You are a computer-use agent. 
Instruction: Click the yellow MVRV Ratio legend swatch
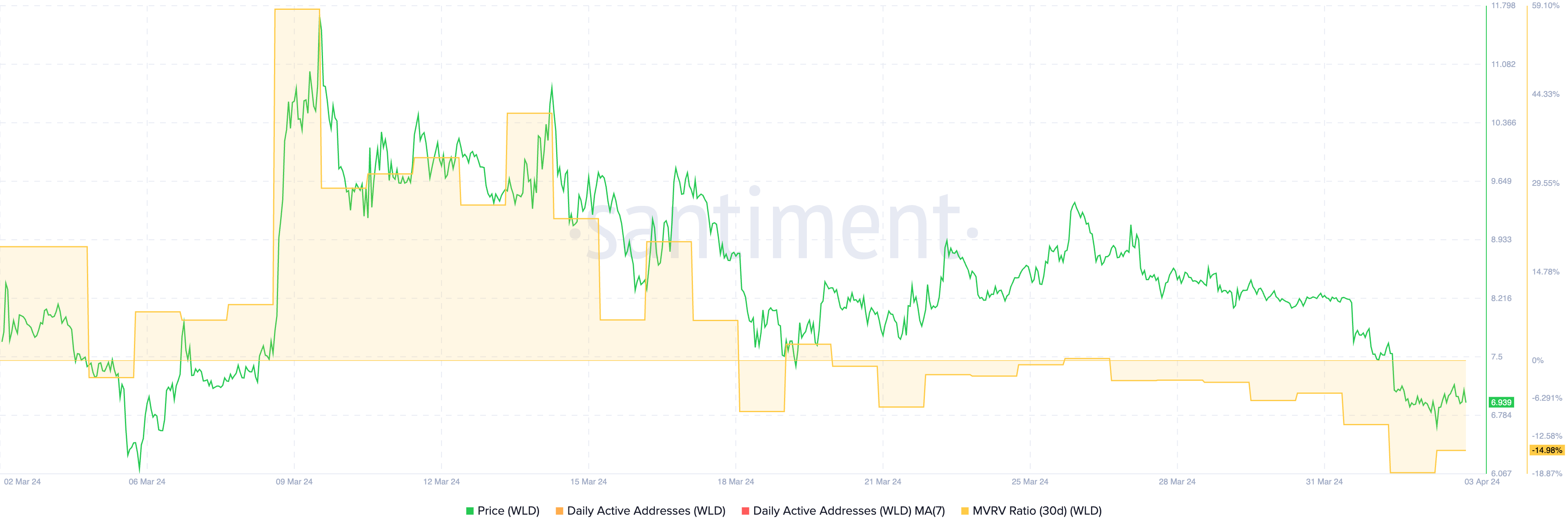tap(965, 511)
